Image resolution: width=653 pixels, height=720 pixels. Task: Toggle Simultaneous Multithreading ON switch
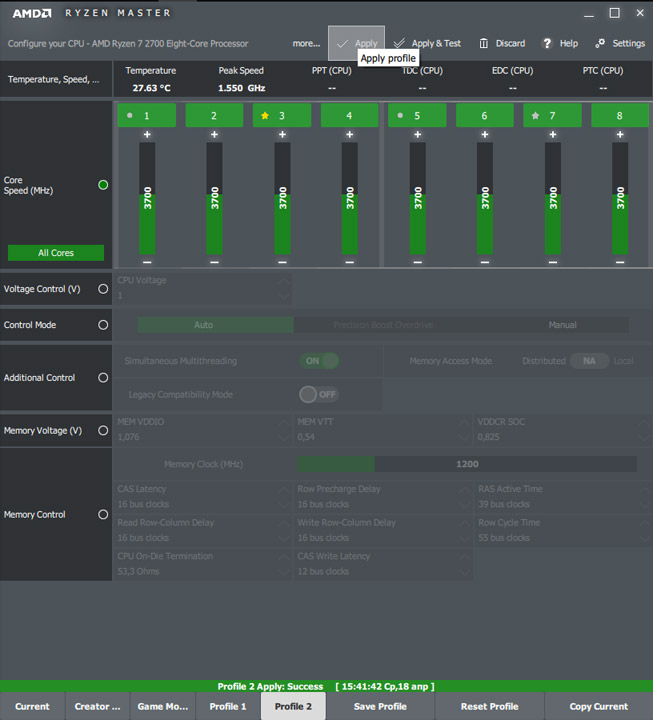[x=320, y=361]
